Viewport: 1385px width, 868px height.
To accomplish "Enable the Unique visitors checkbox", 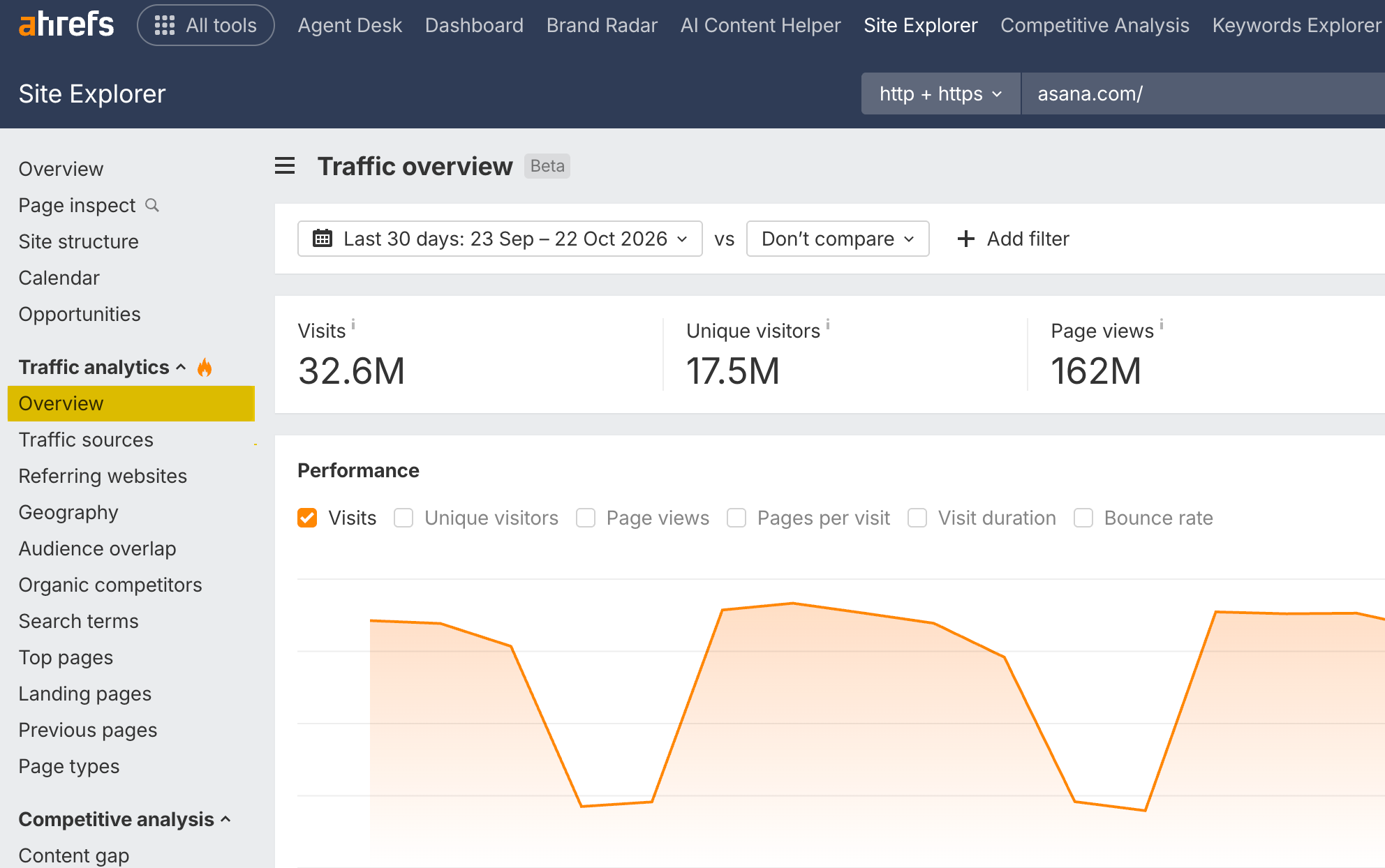I will [403, 518].
